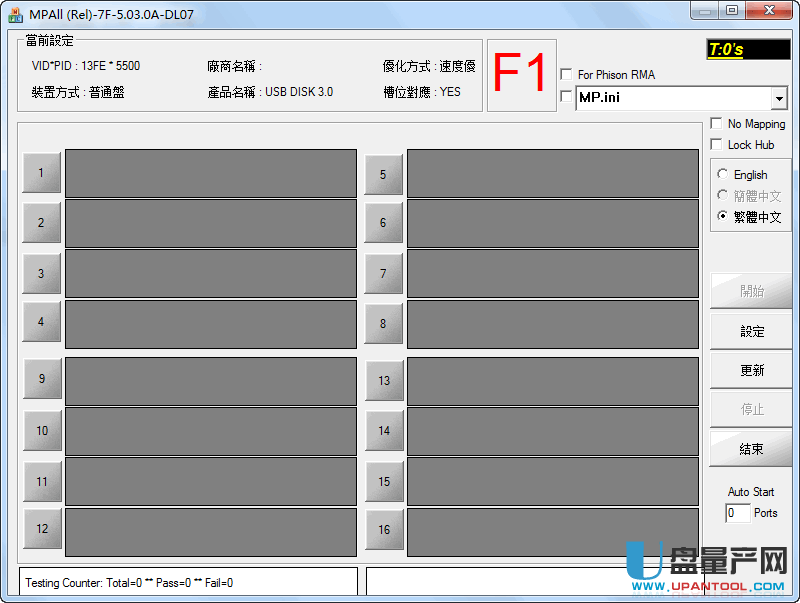Click port slot button 12
This screenshot has width=800, height=603.
click(x=41, y=529)
